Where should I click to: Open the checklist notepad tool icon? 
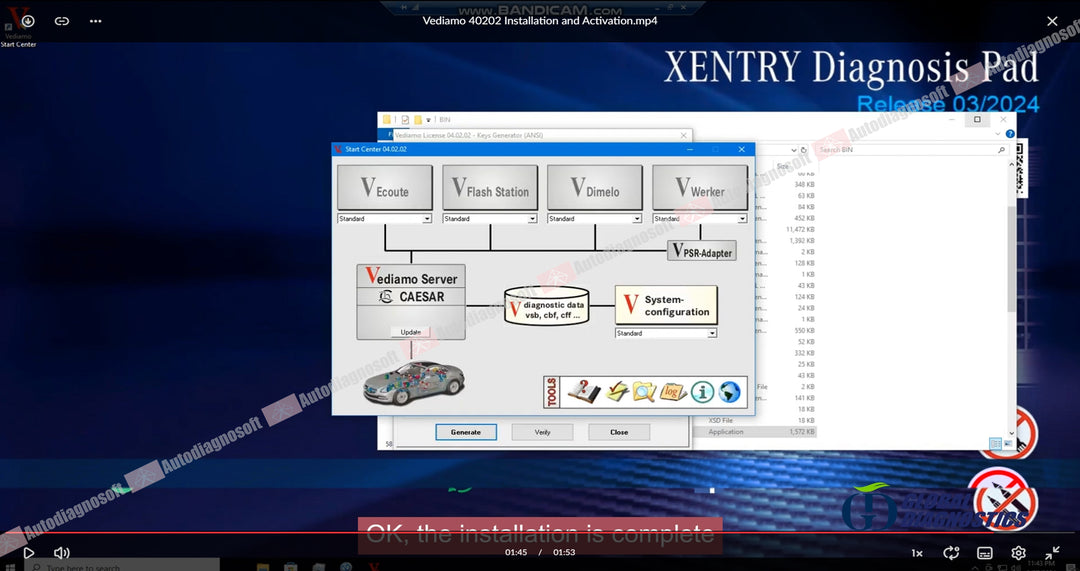616,392
